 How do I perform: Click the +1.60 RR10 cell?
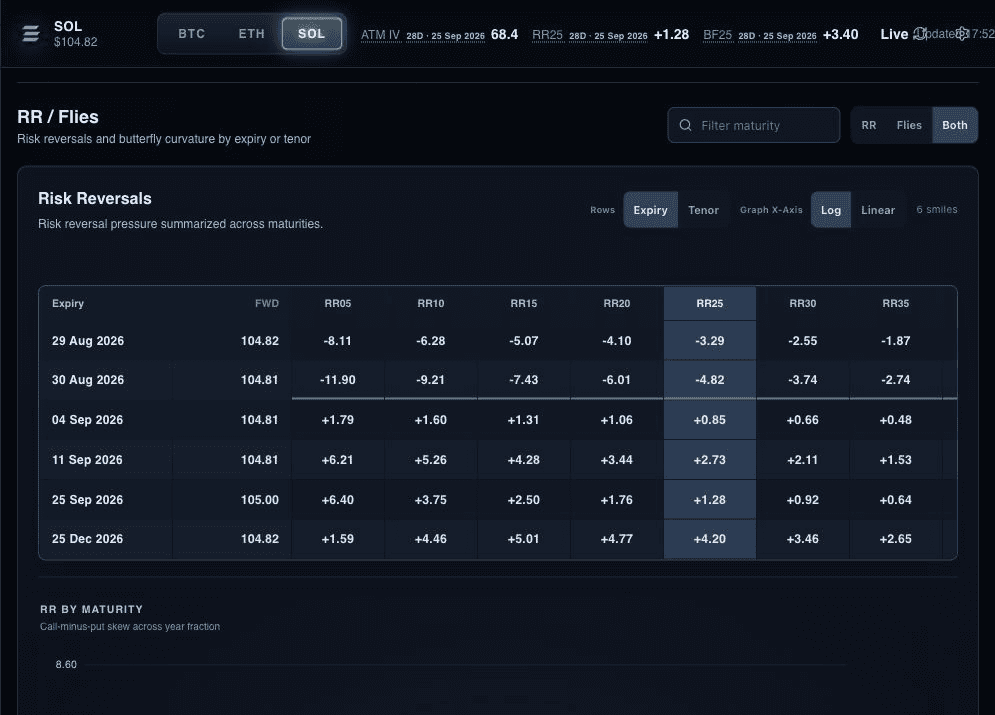pyautogui.click(x=430, y=419)
